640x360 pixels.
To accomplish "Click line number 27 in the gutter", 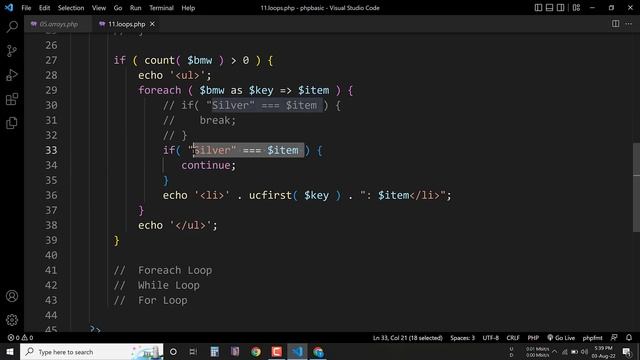I will click(x=51, y=60).
